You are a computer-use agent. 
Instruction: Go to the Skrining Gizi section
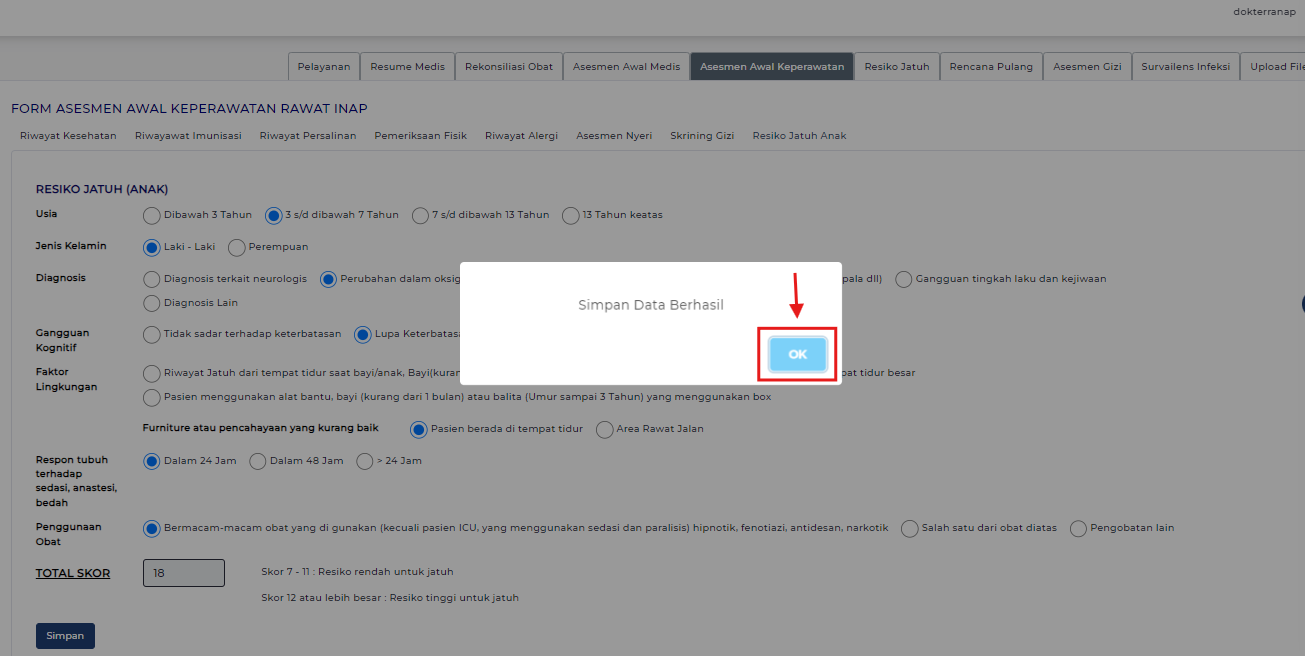coord(702,136)
